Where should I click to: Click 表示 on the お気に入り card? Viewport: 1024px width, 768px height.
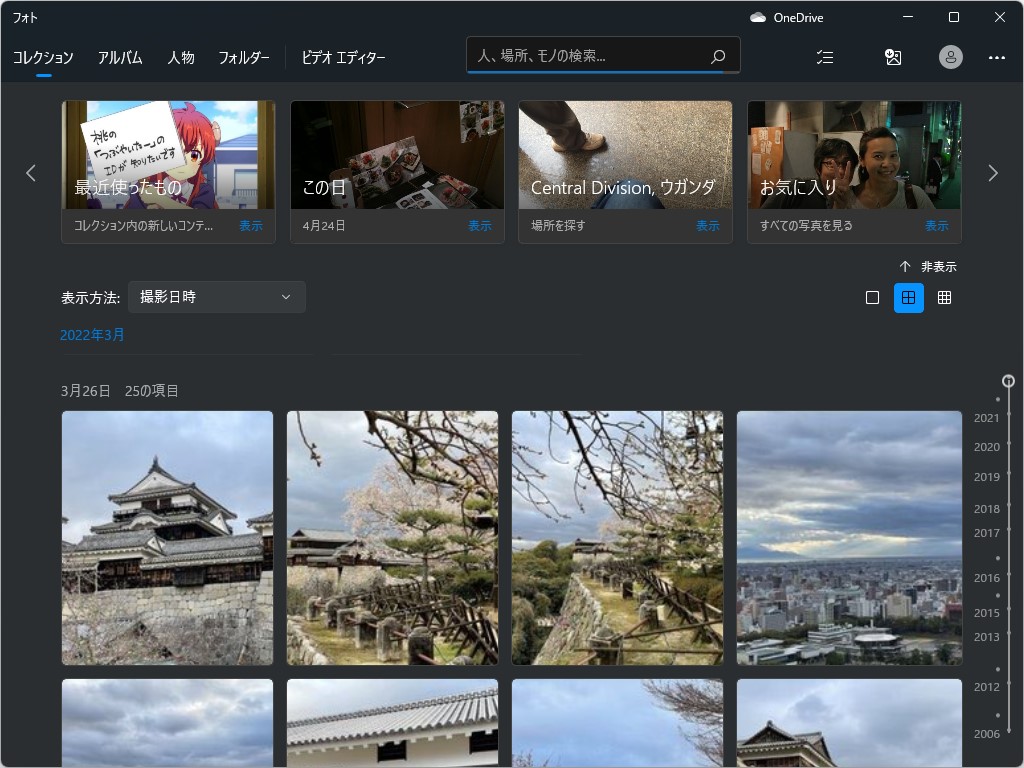936,226
